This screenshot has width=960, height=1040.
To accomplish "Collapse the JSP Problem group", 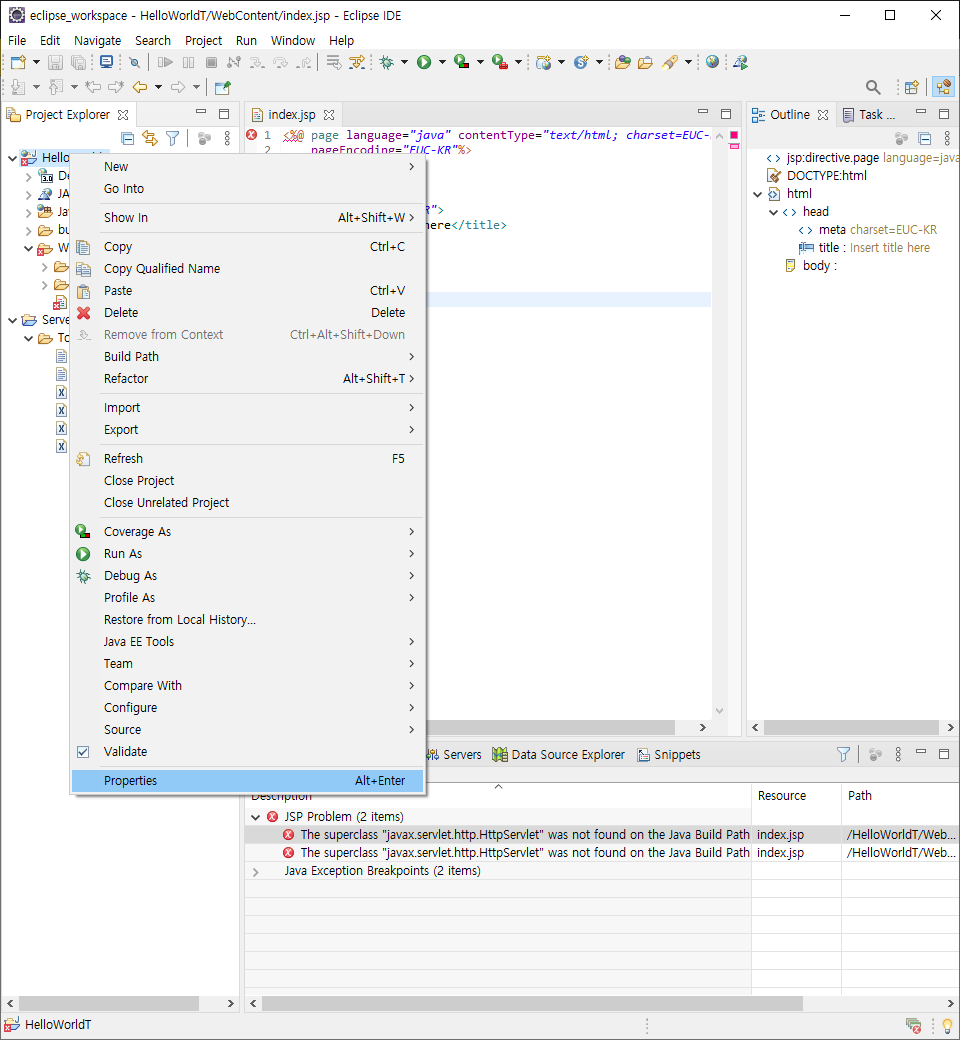I will pos(256,817).
